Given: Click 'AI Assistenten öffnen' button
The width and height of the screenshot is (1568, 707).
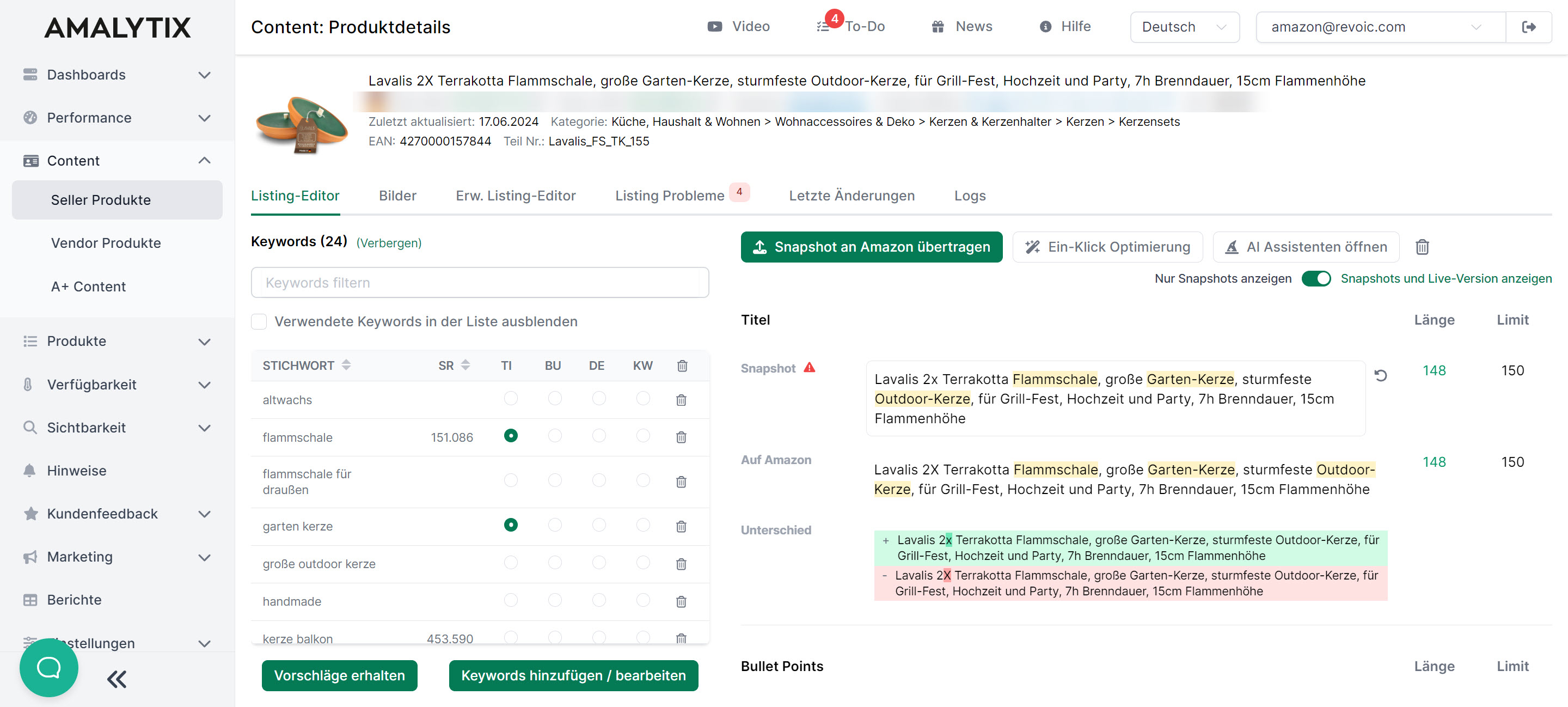Looking at the screenshot, I should point(1306,247).
